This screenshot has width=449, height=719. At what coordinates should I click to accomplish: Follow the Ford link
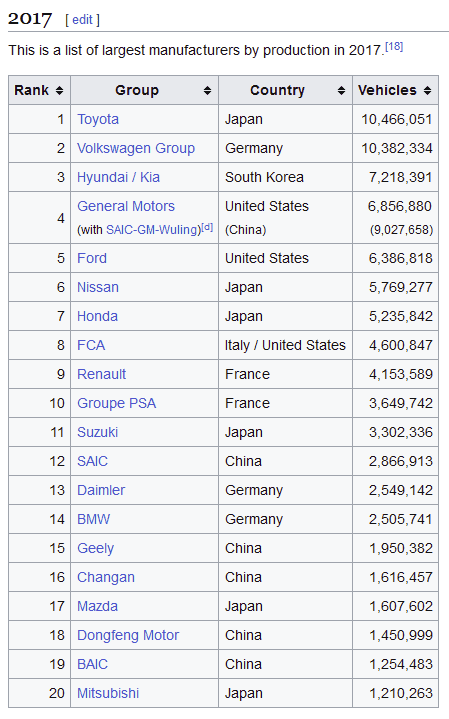[92, 258]
